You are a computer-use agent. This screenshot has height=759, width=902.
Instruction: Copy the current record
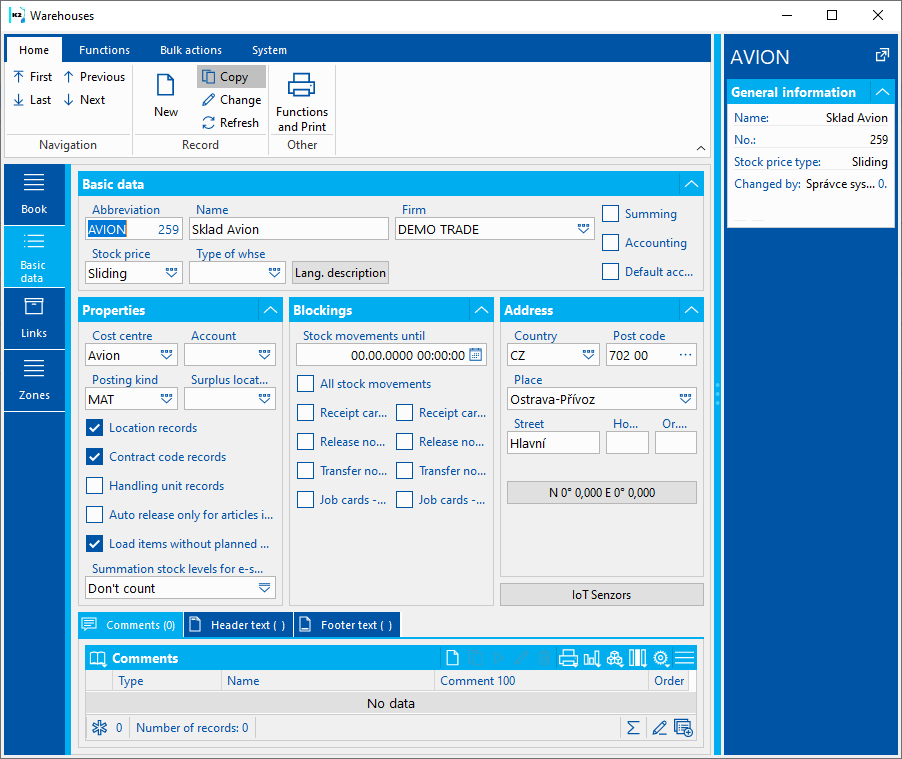coord(231,77)
